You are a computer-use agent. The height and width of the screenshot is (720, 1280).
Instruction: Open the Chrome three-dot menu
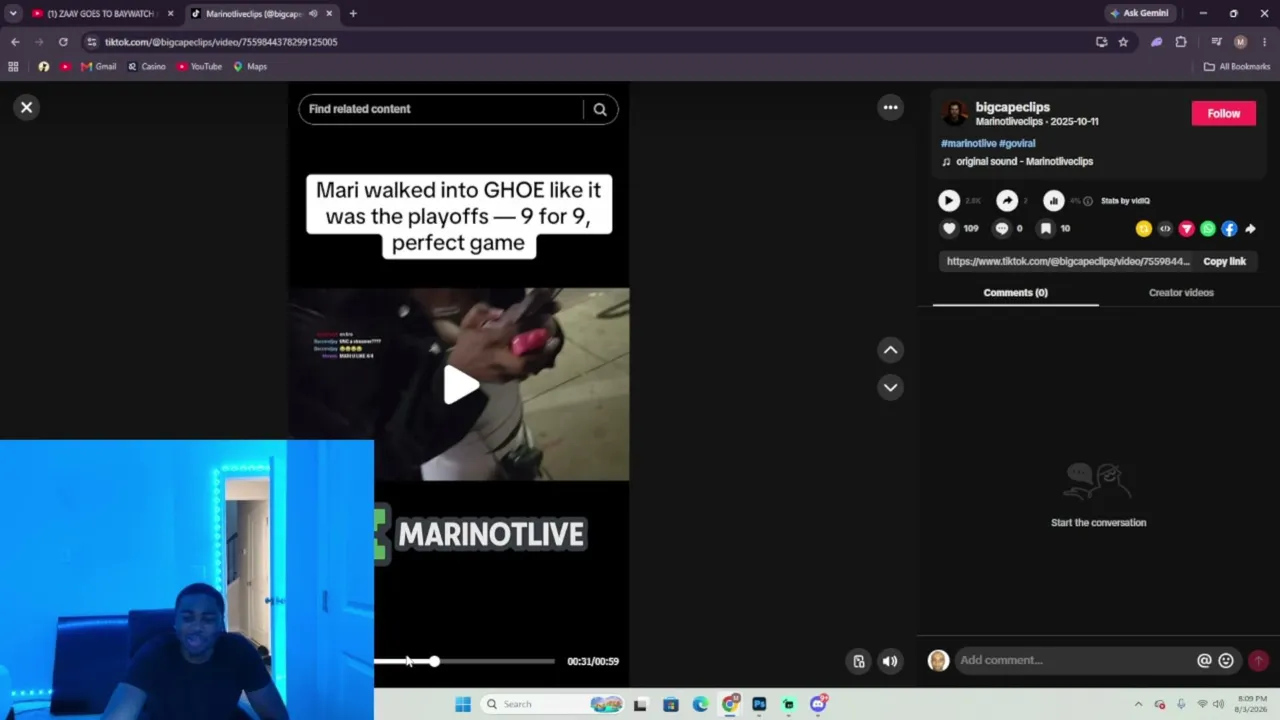(1265, 42)
